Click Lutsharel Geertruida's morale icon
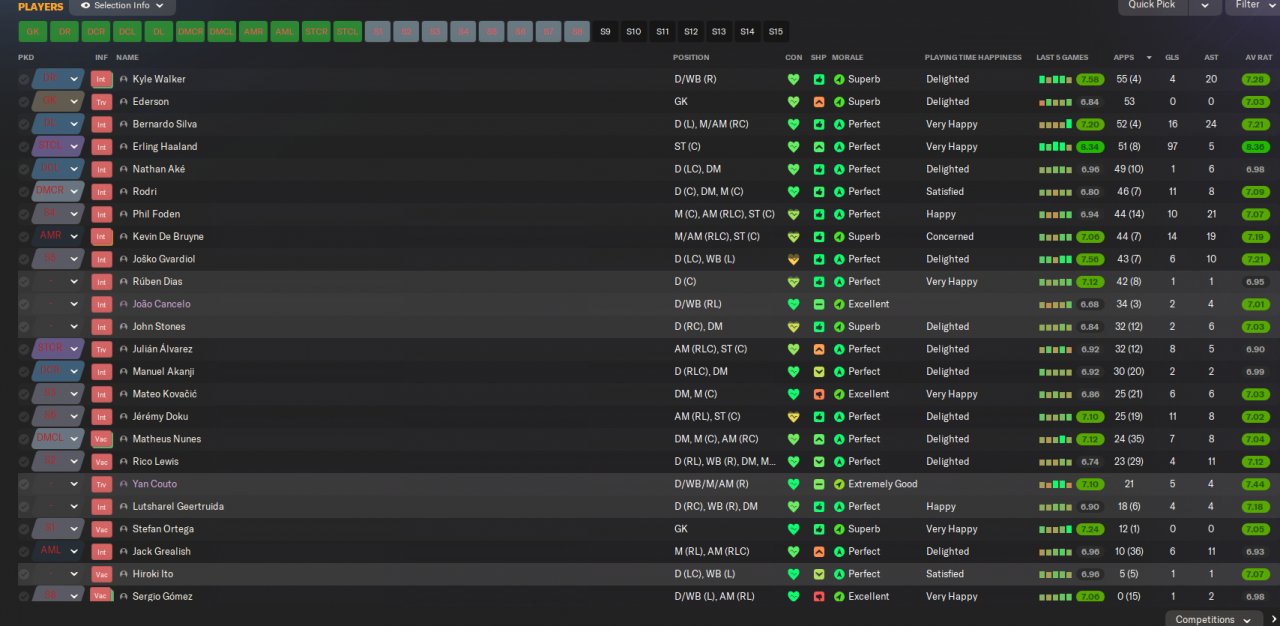The width and height of the screenshot is (1280, 626). click(838, 507)
